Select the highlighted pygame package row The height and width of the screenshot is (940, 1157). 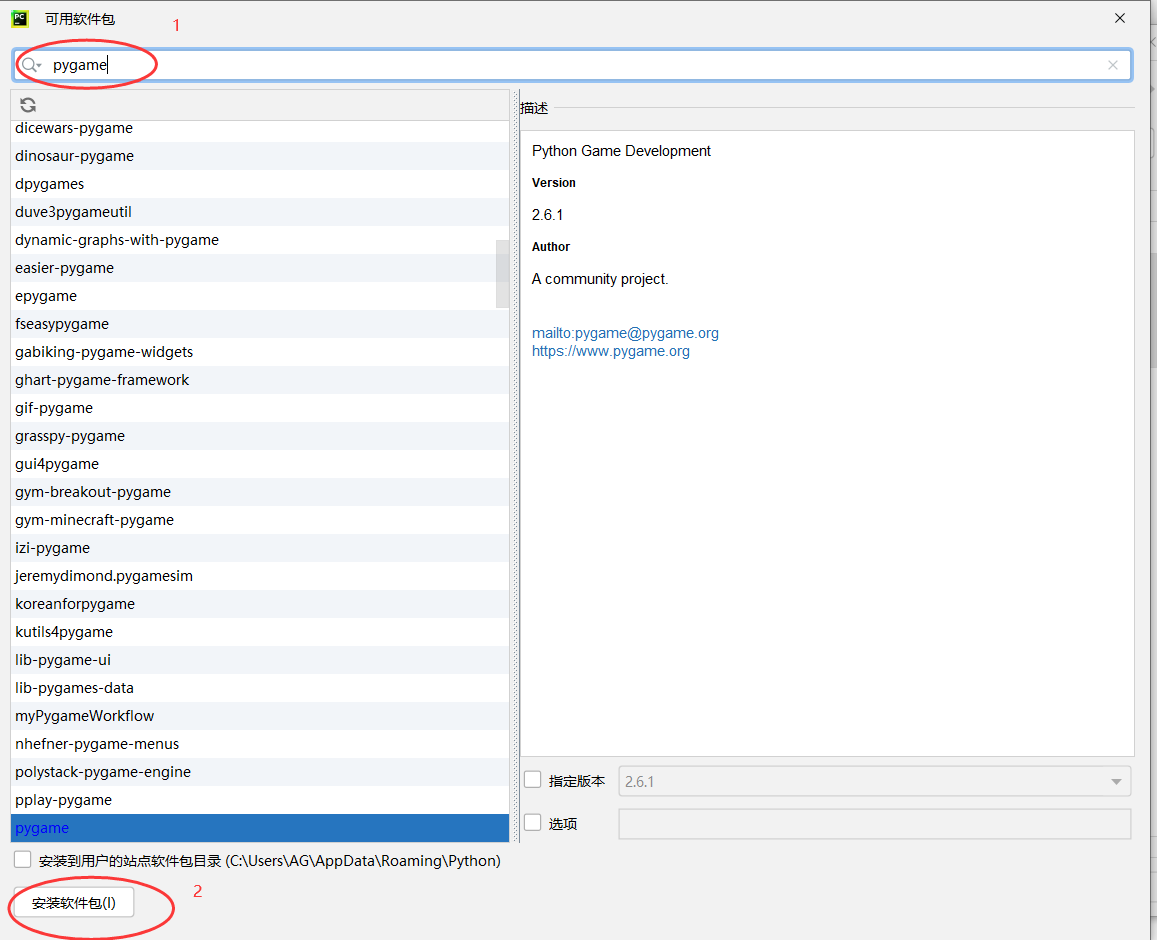coord(260,829)
